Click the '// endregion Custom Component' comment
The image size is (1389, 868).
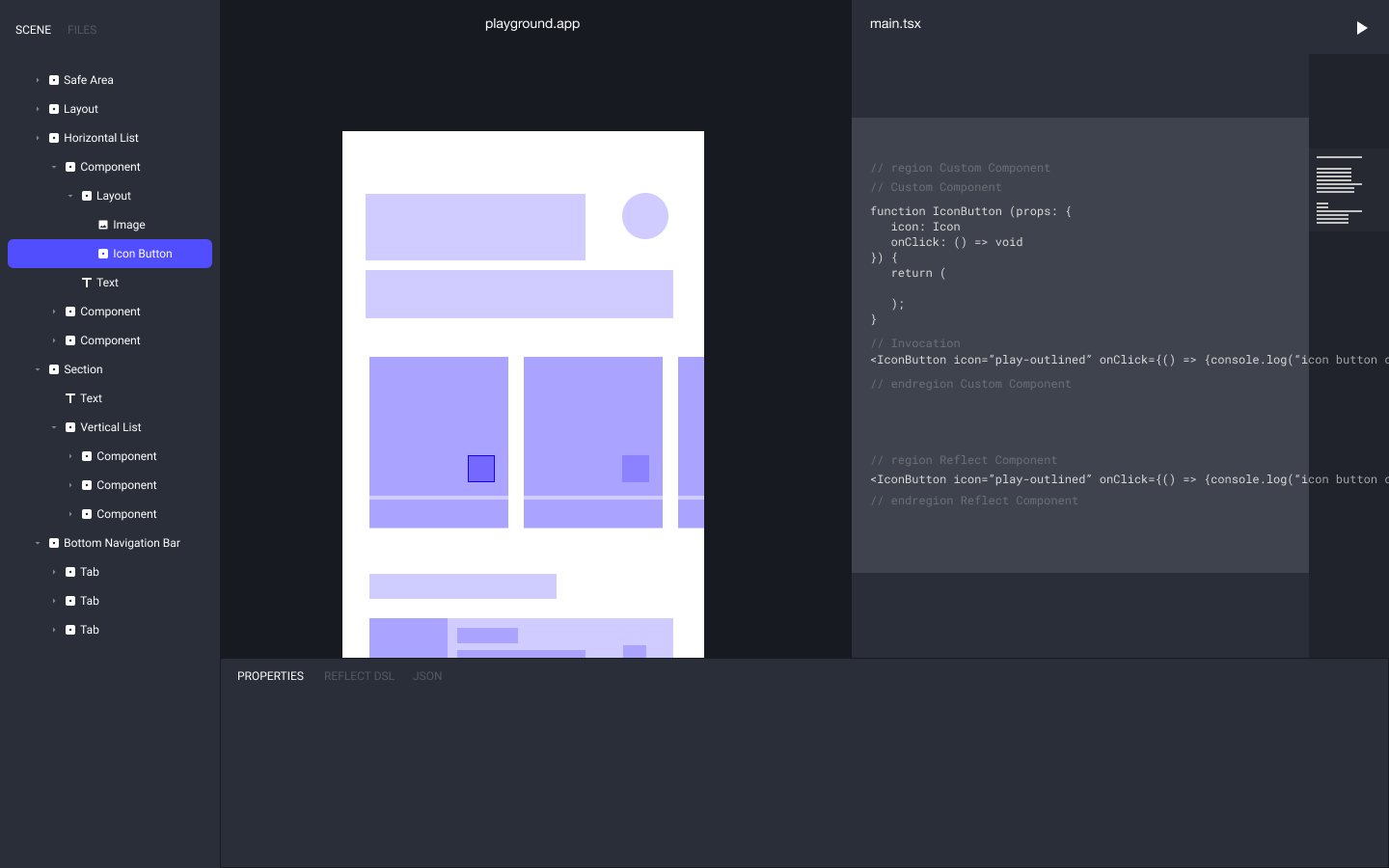(970, 384)
